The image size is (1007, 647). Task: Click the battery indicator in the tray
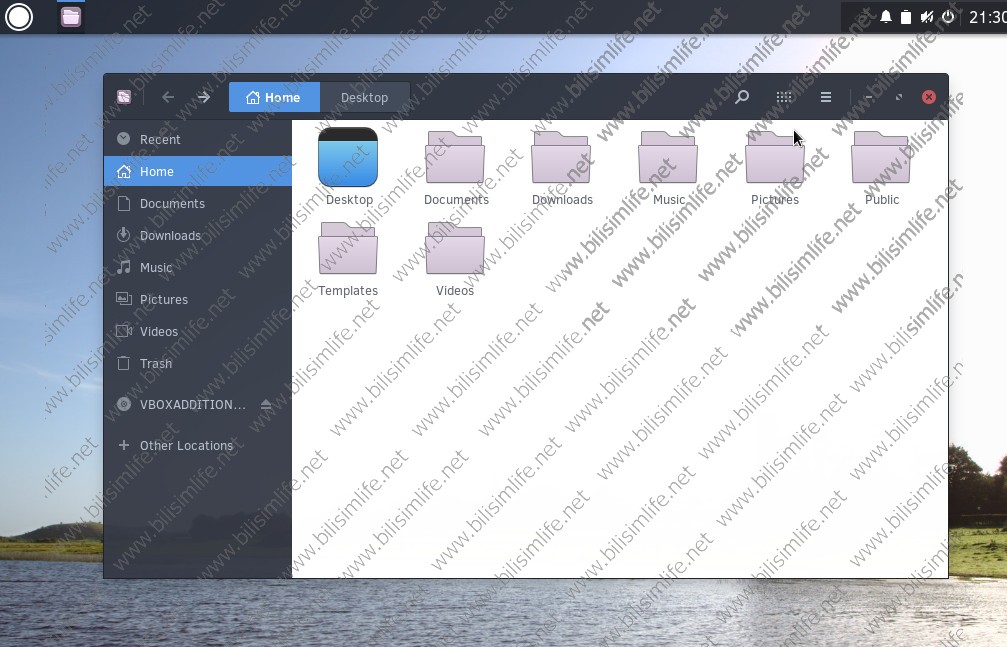(906, 17)
